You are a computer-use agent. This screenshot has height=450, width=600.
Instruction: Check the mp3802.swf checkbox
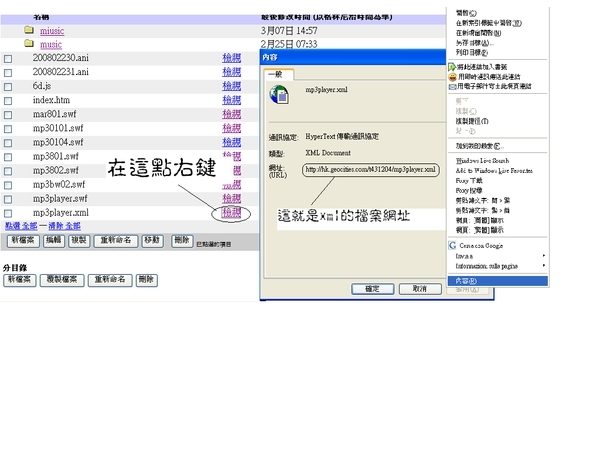8,171
